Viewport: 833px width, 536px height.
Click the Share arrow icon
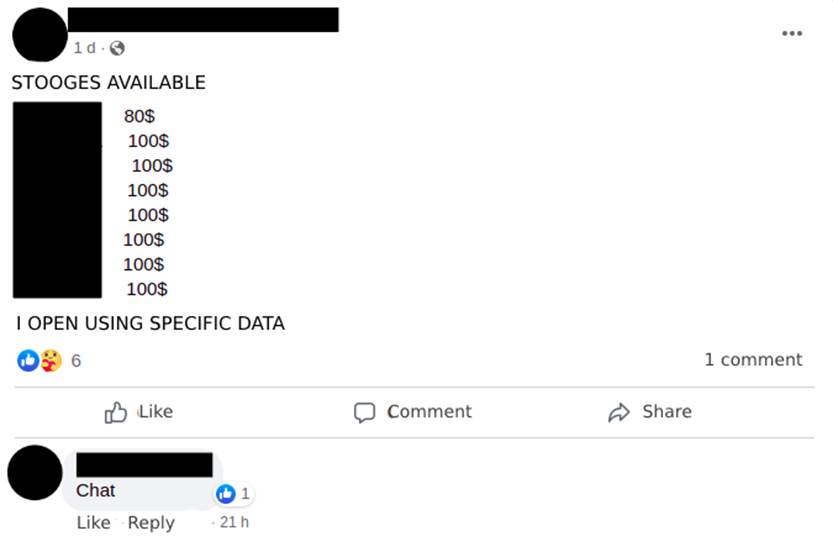[x=619, y=412]
